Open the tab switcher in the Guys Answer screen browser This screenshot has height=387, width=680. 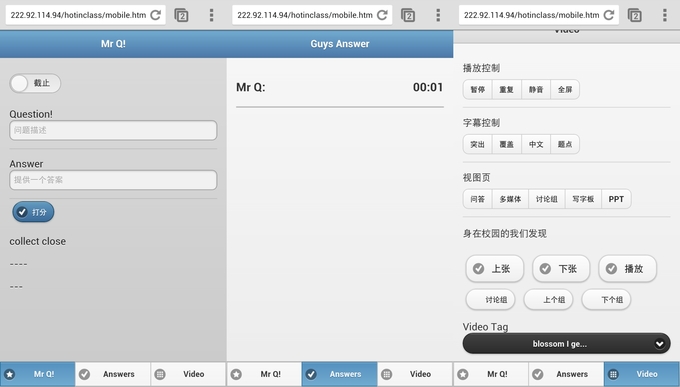pos(408,15)
